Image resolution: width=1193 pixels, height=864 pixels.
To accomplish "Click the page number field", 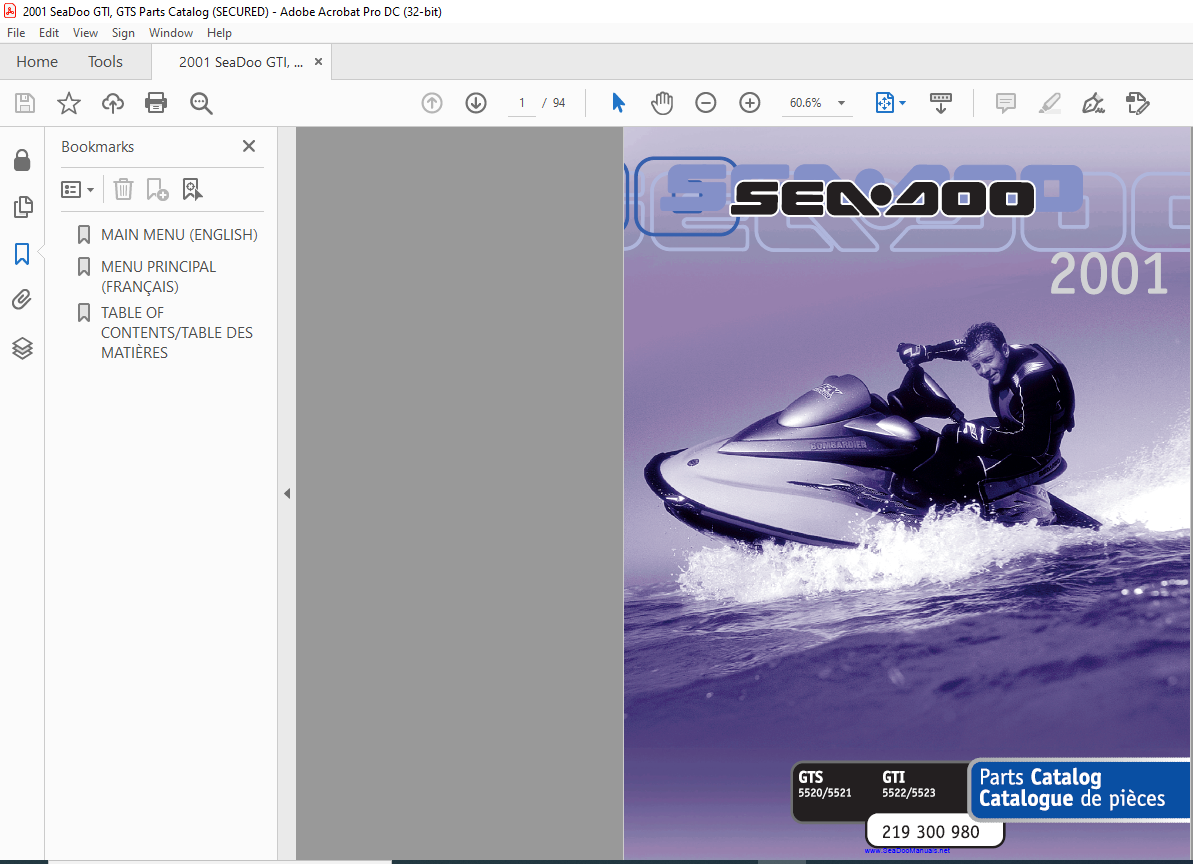I will point(522,103).
